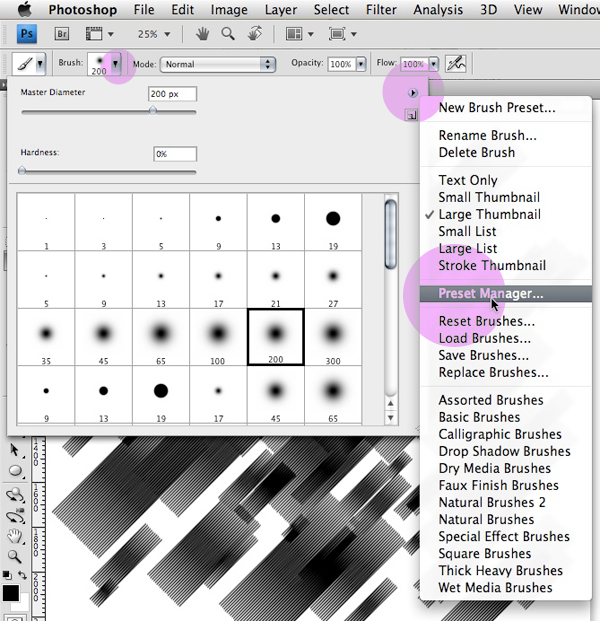Expand the Screen Mode dropdown arrow
This screenshot has height=621, width=600.
[354, 34]
